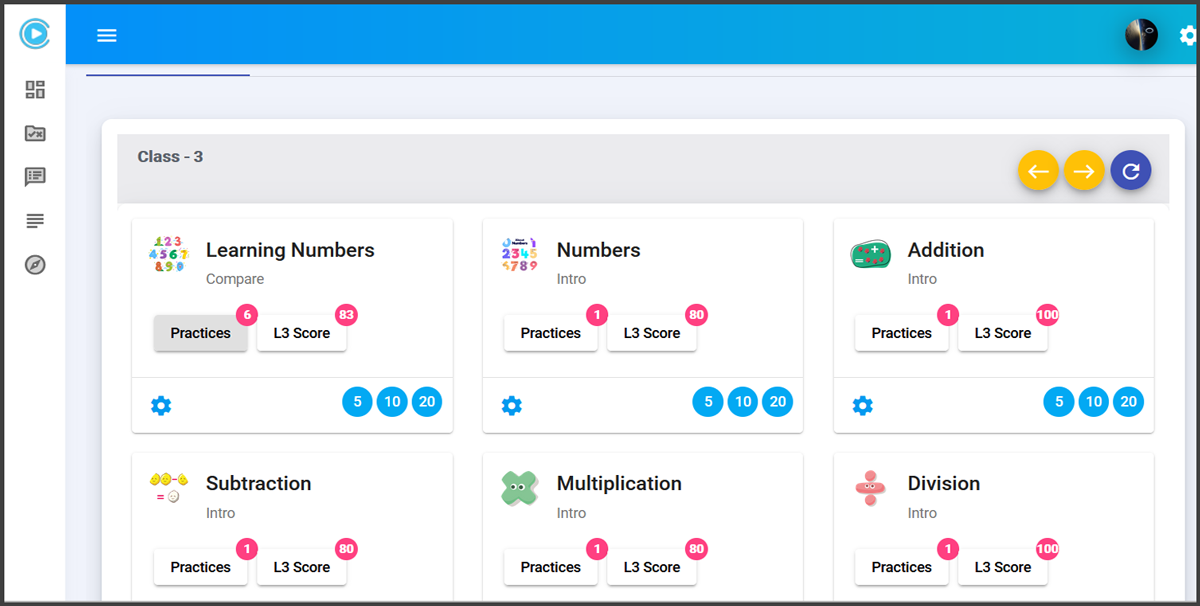Open the folder checklist sidebar icon
Image resolution: width=1200 pixels, height=606 pixels.
35,134
